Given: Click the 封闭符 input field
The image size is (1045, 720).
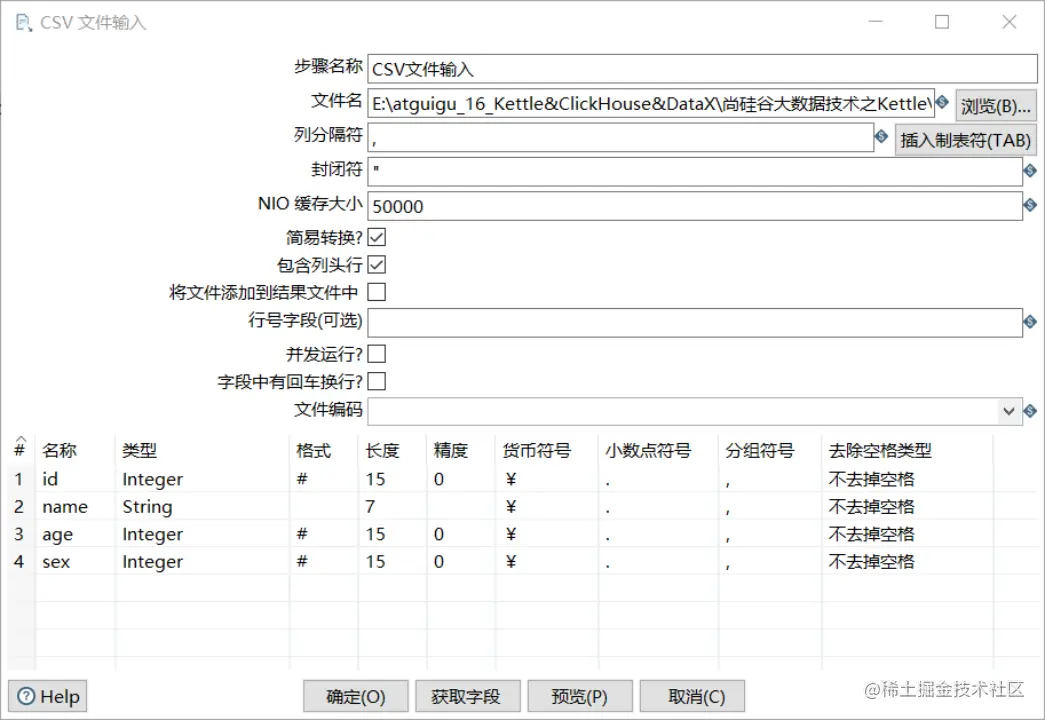Looking at the screenshot, I should pos(695,171).
